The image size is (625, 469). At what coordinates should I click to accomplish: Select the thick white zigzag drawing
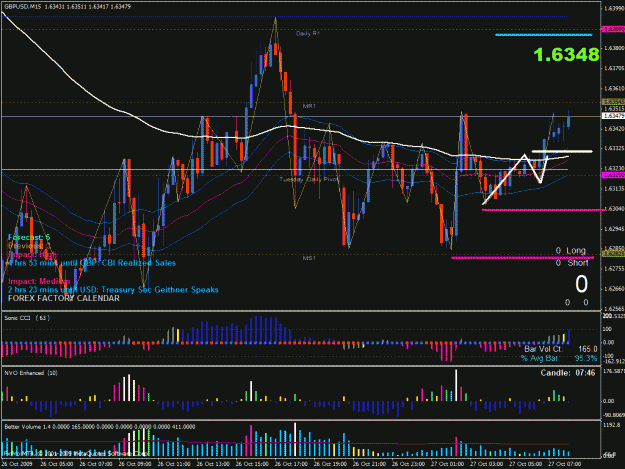[x=515, y=179]
